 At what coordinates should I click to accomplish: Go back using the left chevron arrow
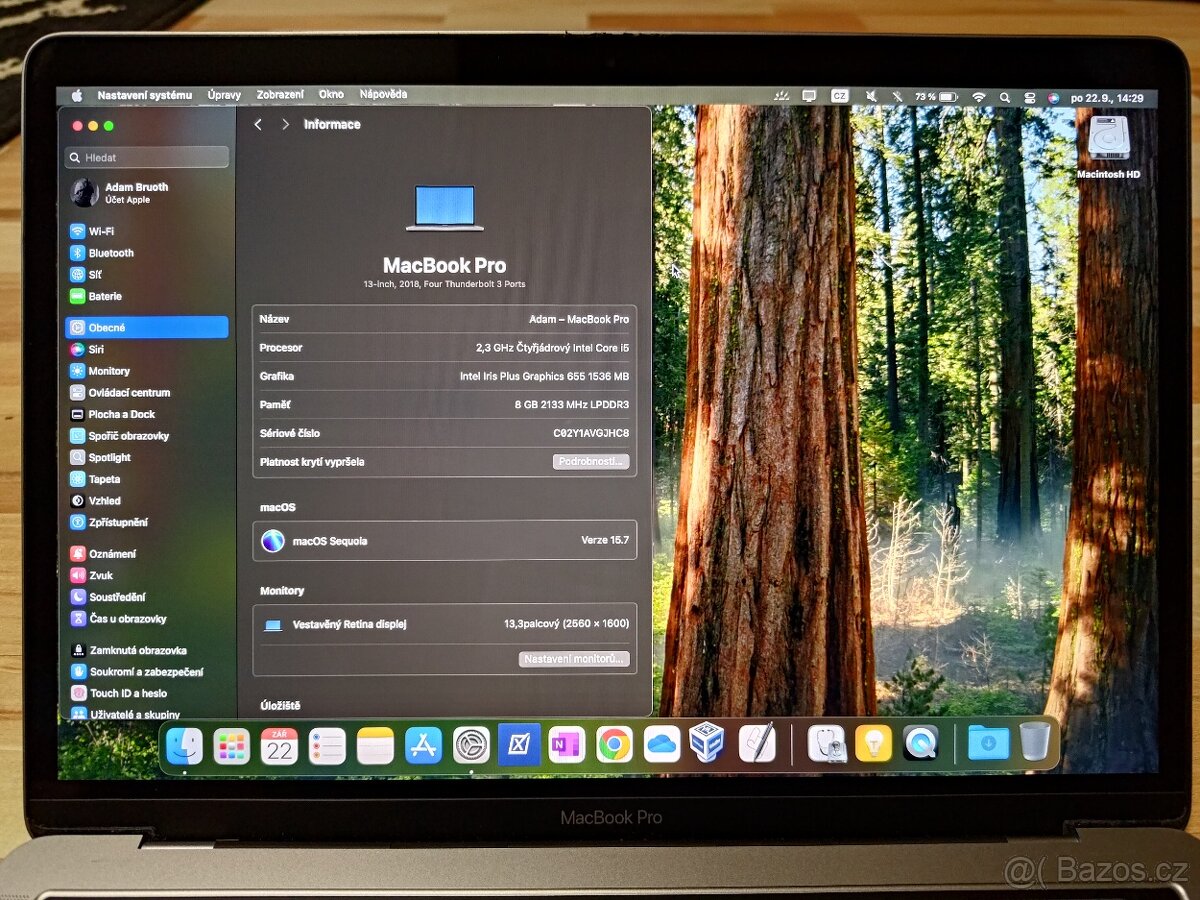pos(257,124)
